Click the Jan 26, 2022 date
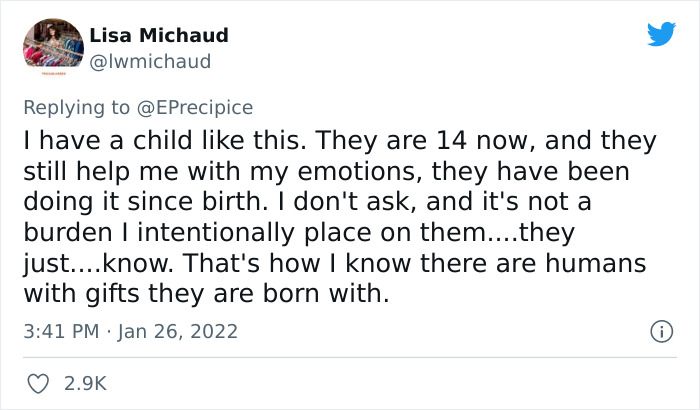 [177, 330]
